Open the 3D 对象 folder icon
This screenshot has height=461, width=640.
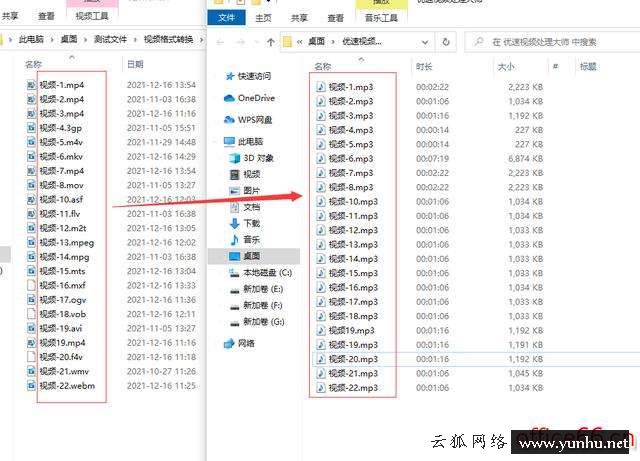pos(235,158)
